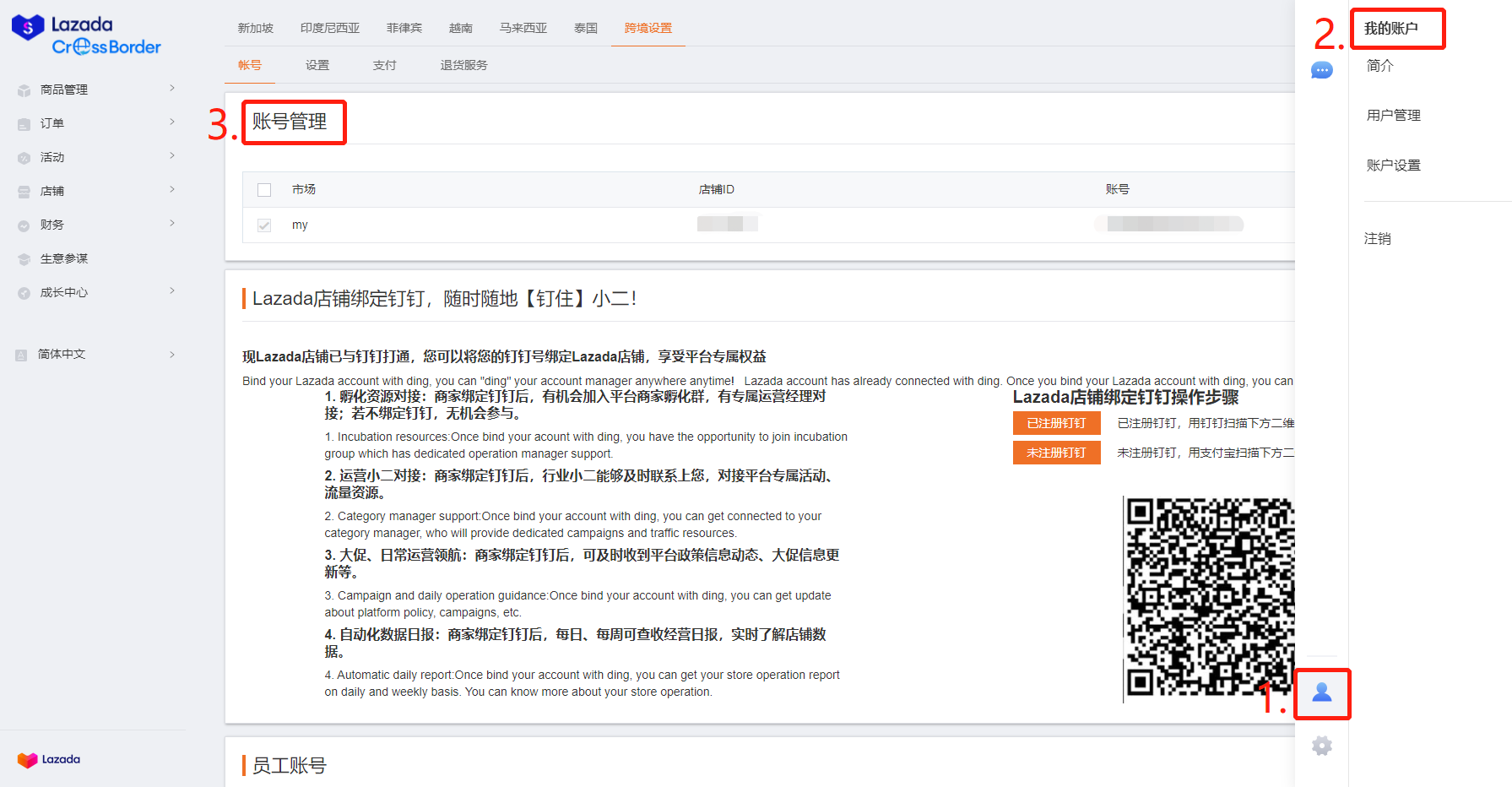Expand the 财务 menu chevron
The width and height of the screenshot is (1512, 787).
coord(172,223)
